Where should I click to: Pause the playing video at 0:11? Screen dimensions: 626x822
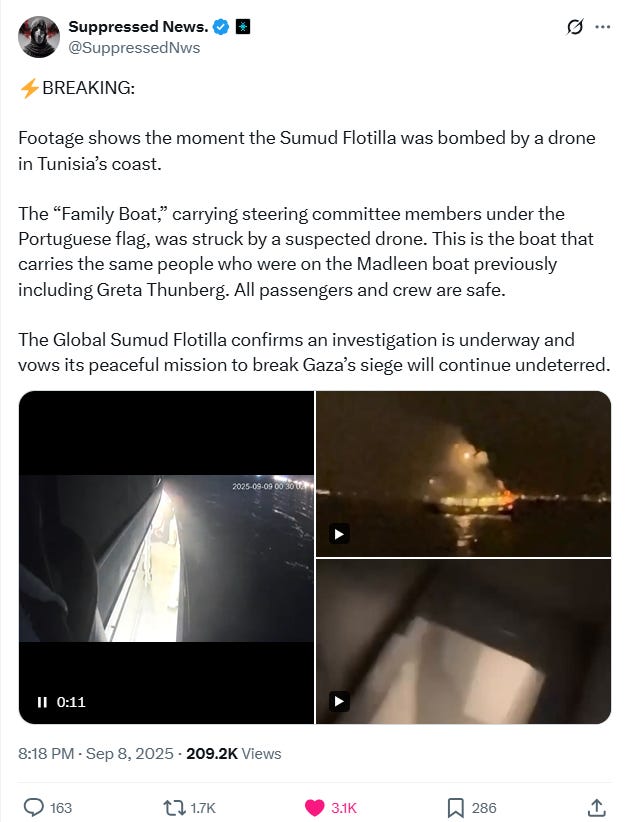[x=42, y=702]
